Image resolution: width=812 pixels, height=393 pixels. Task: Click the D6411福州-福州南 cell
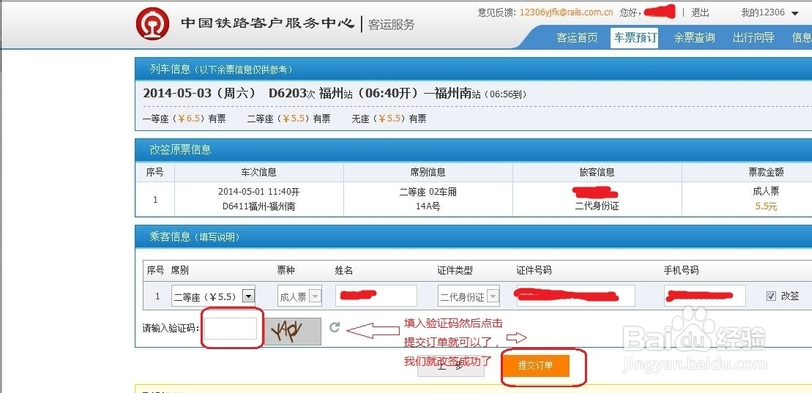(x=259, y=206)
